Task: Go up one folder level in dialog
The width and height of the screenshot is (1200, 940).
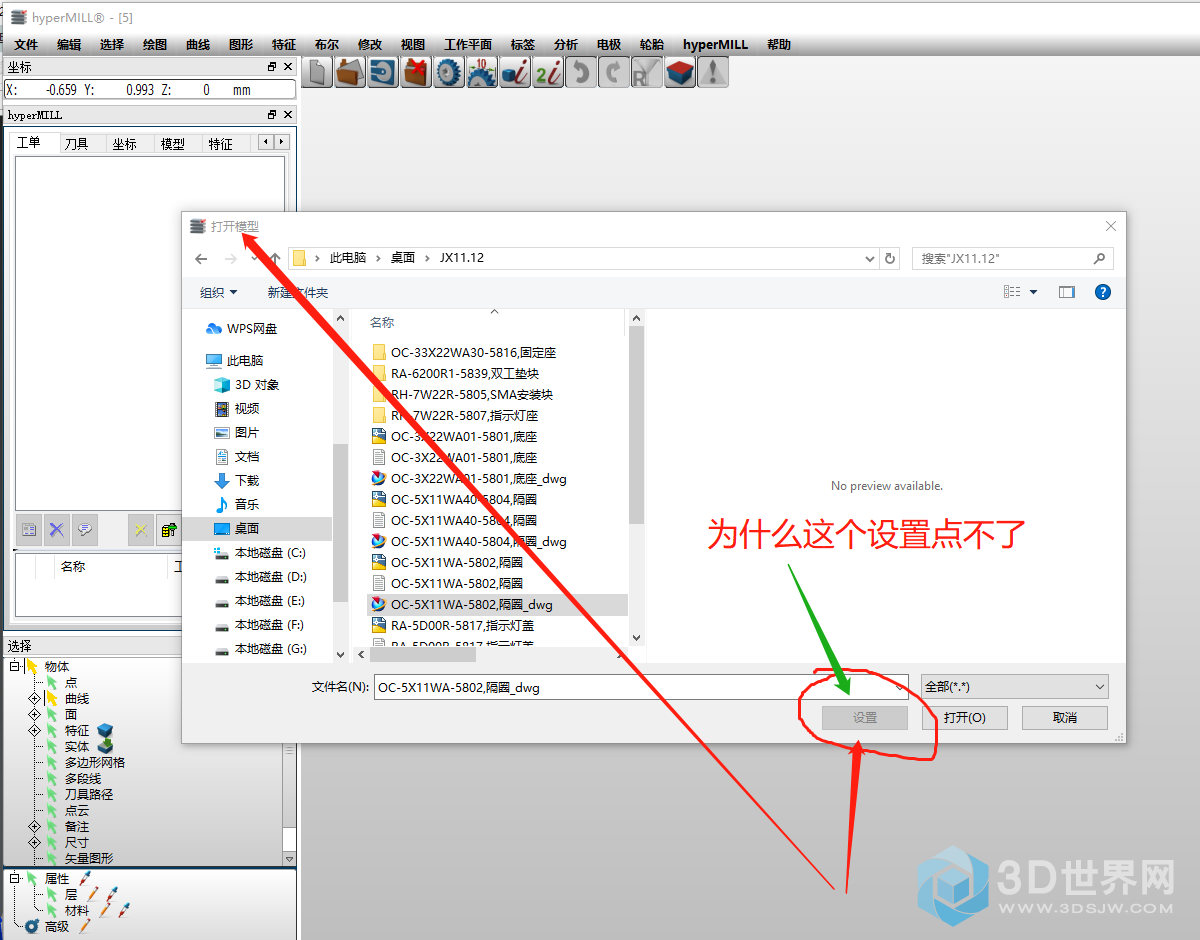Action: (275, 258)
